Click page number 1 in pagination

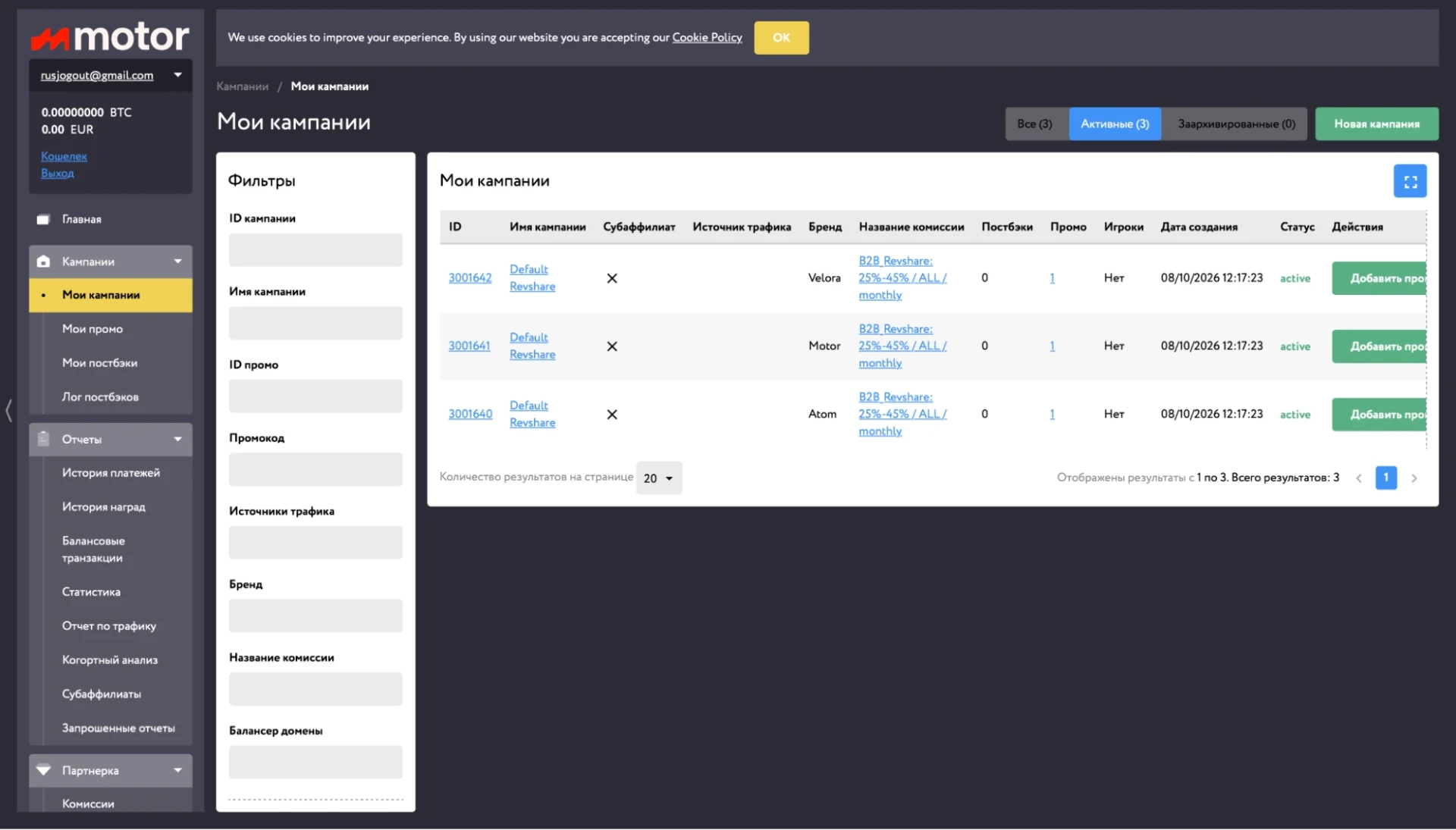coord(1385,478)
